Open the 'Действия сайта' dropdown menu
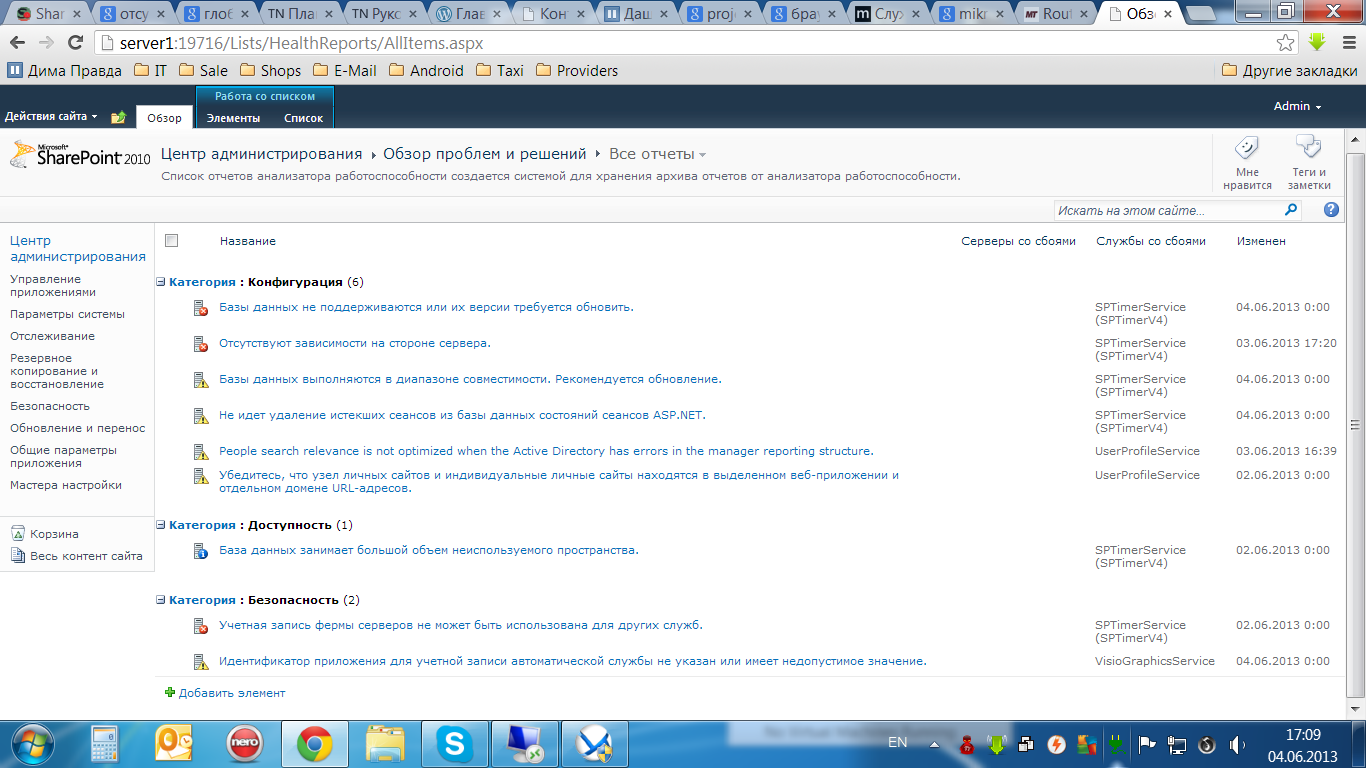 point(51,117)
